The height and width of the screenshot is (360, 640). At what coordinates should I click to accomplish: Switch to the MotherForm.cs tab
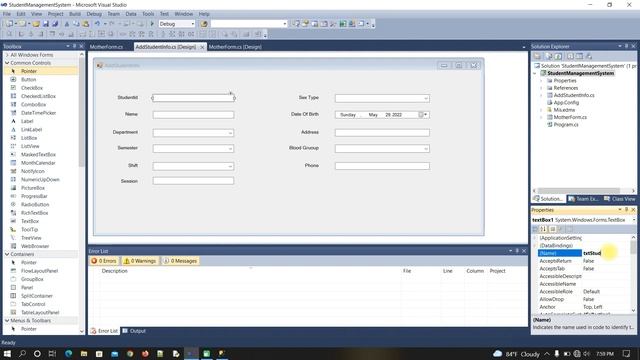[x=106, y=47]
